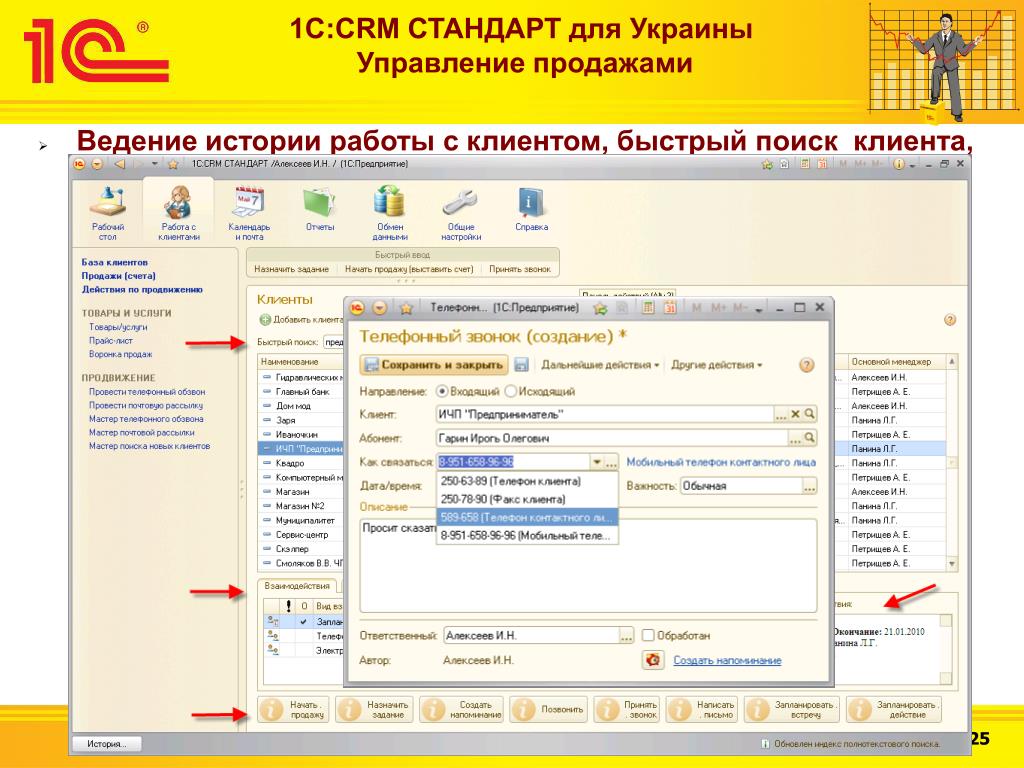This screenshot has height=768, width=1024.
Task: Click the Написать письмо bottom button
Action: click(701, 710)
